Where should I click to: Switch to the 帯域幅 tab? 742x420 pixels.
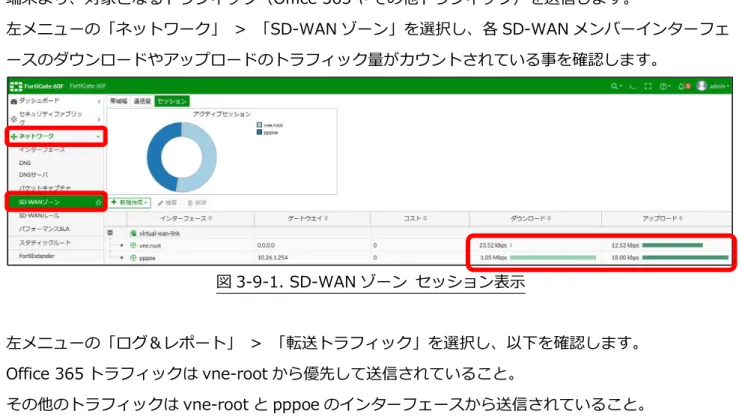coord(118,101)
